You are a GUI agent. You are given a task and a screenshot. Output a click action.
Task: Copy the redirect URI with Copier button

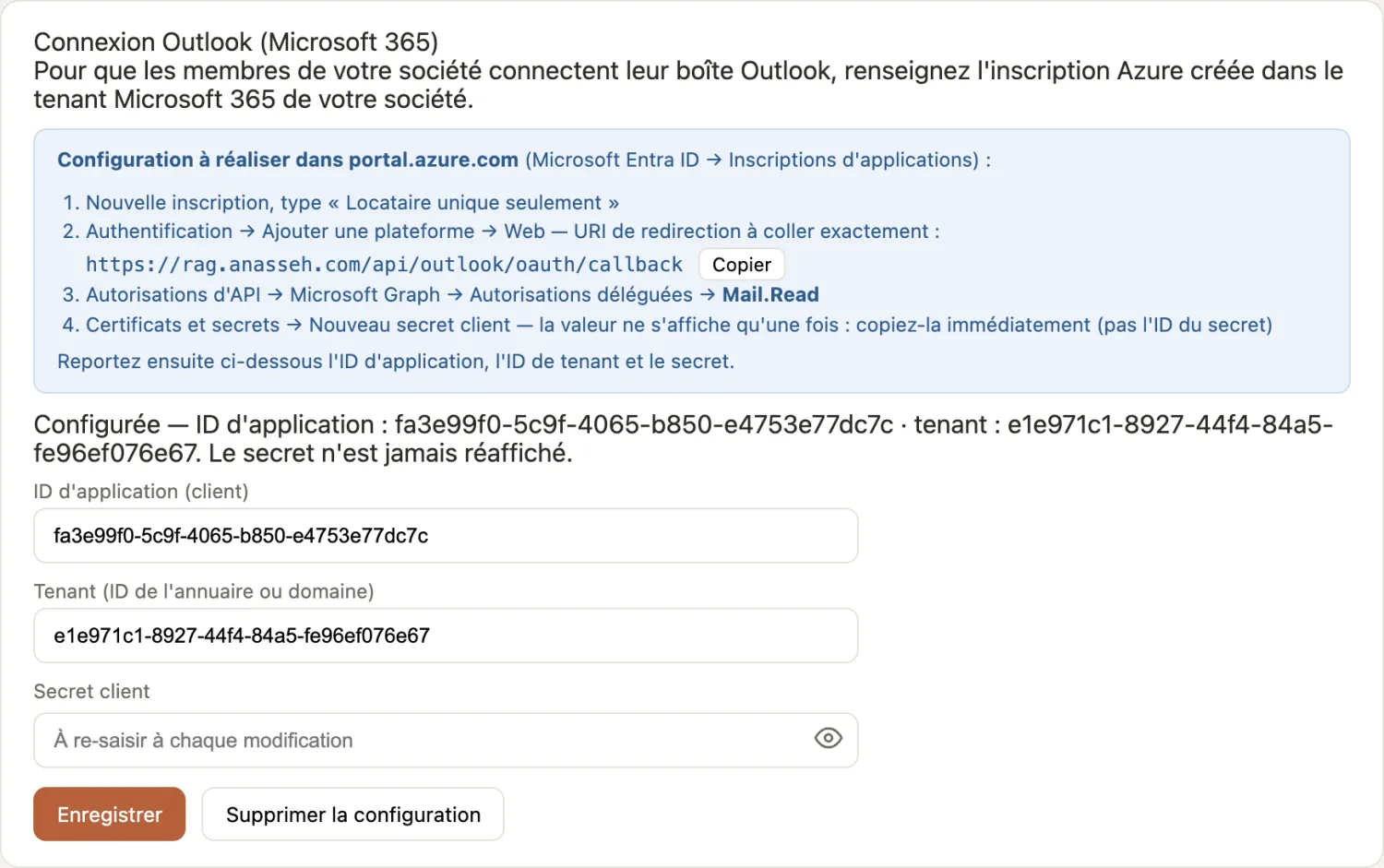coord(742,265)
